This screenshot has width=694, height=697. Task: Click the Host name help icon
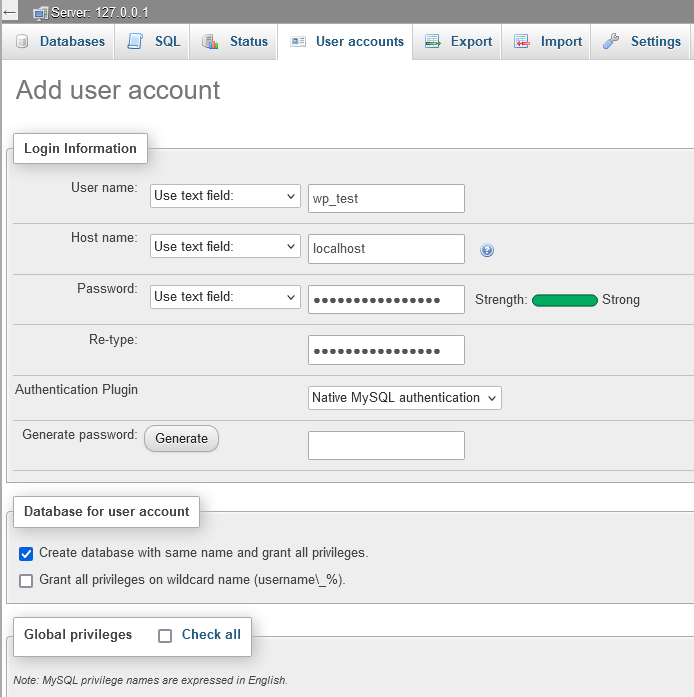click(x=487, y=250)
